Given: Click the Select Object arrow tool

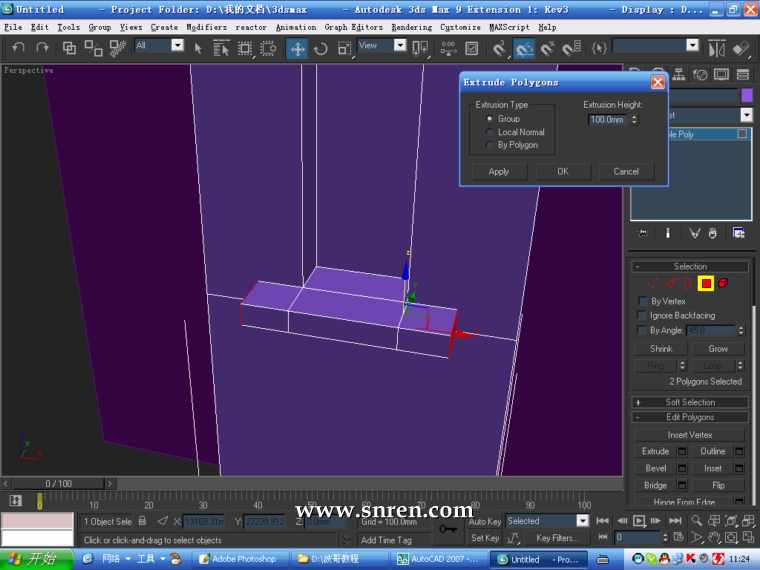Looking at the screenshot, I should (x=198, y=48).
